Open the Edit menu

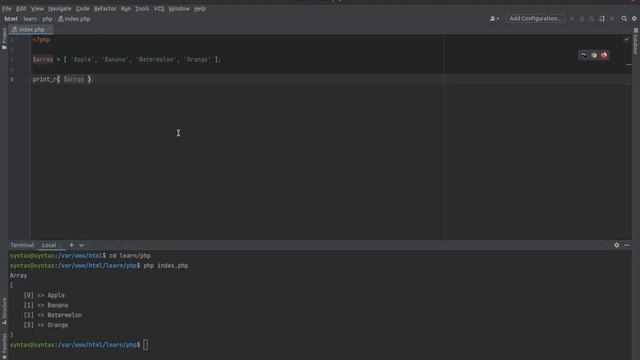21,9
